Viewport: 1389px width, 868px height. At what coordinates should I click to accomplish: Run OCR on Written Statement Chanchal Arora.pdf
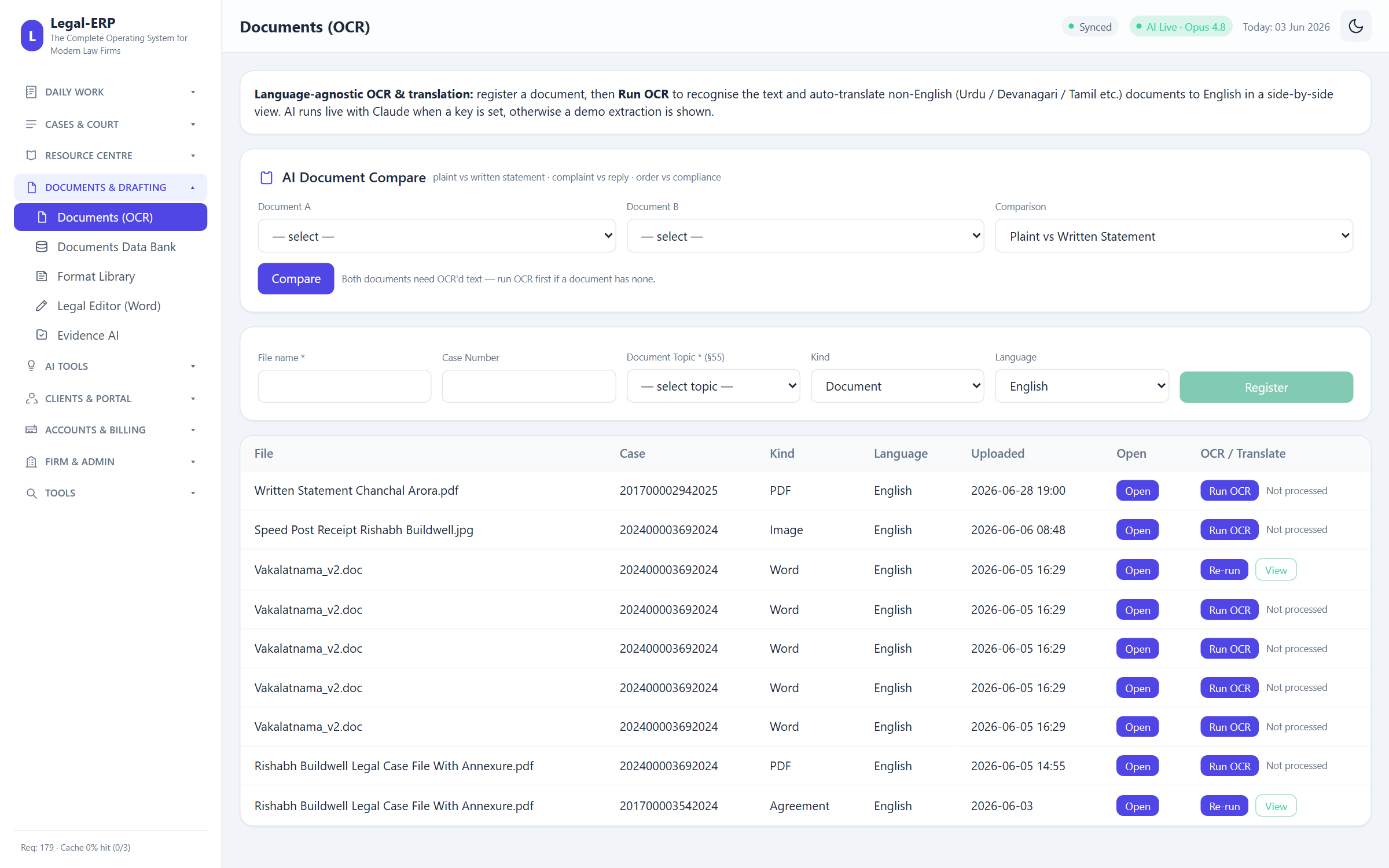pyautogui.click(x=1229, y=491)
